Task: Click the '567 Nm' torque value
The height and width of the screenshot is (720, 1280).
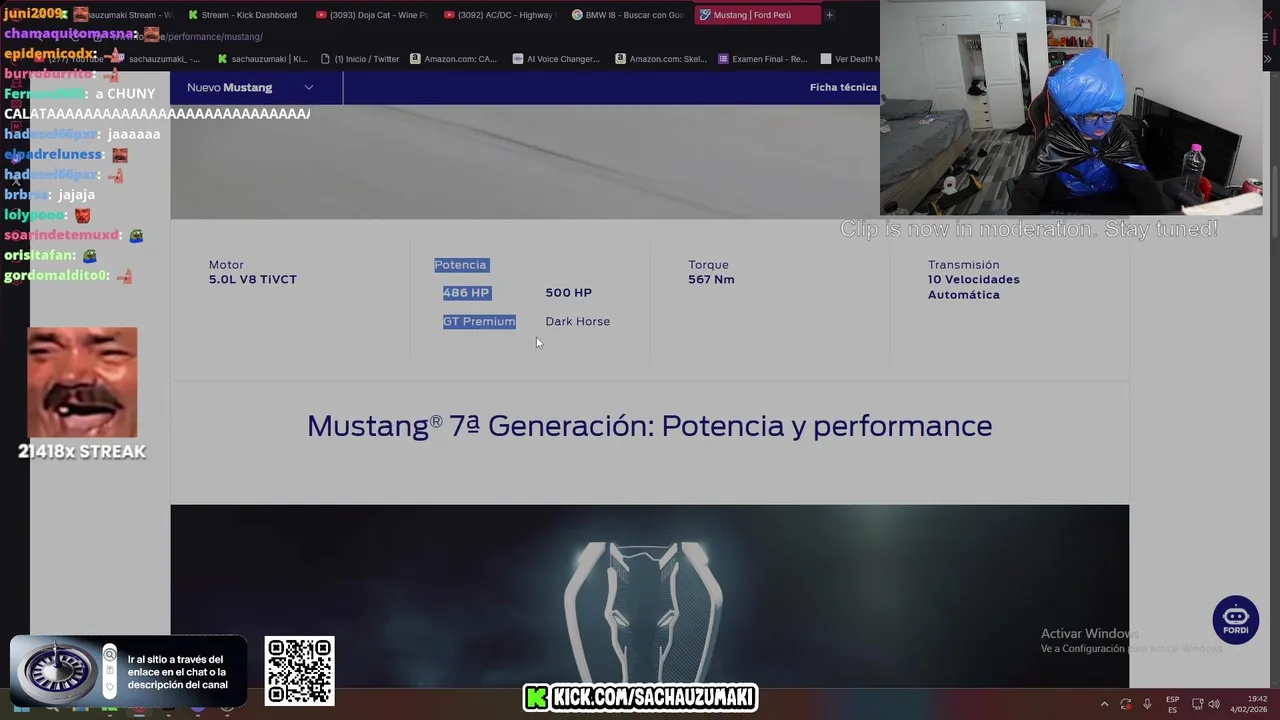Action: point(711,280)
